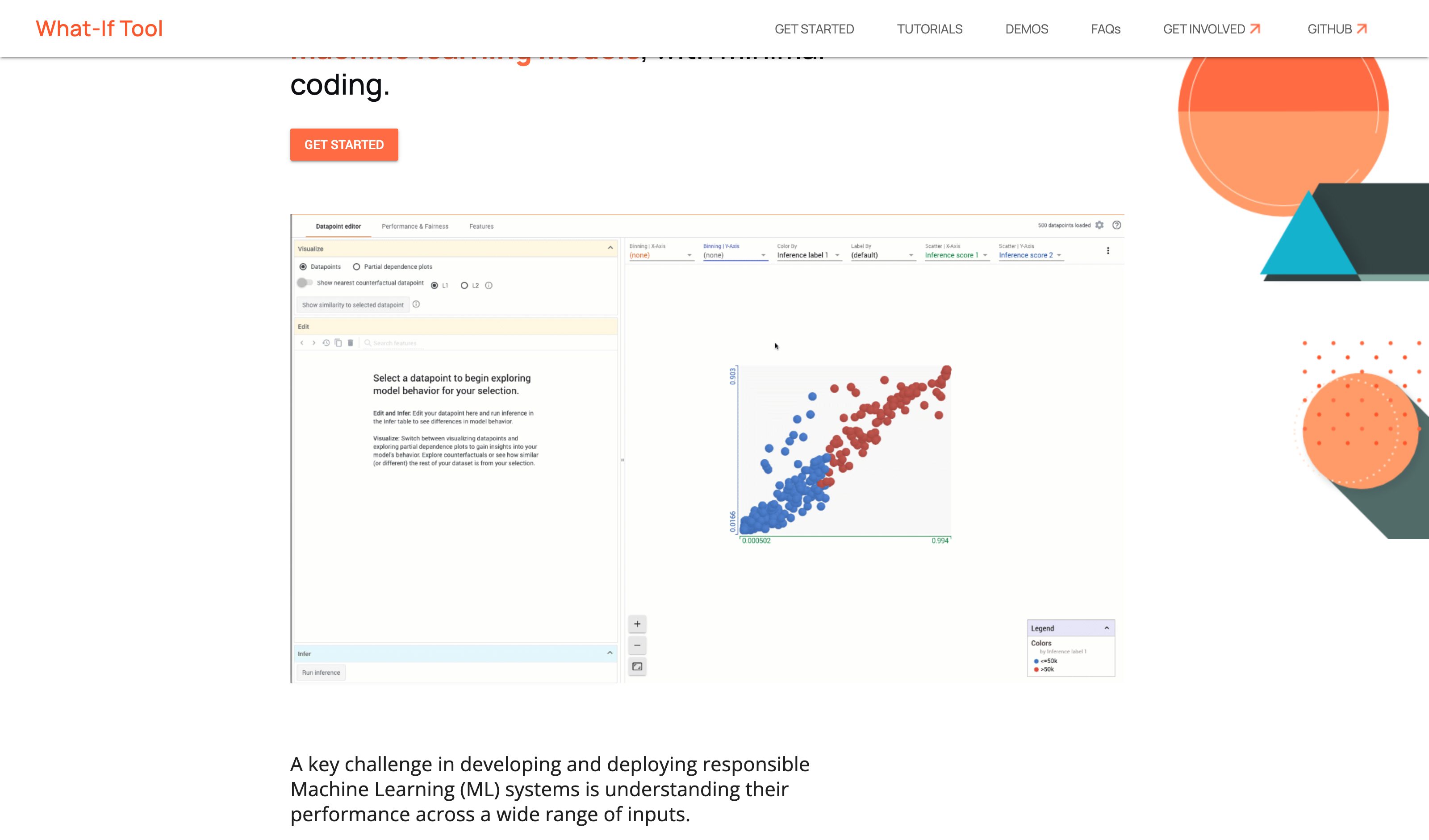The image size is (1429, 840).
Task: Click the orange GET STARTED button
Action: pyautogui.click(x=344, y=145)
